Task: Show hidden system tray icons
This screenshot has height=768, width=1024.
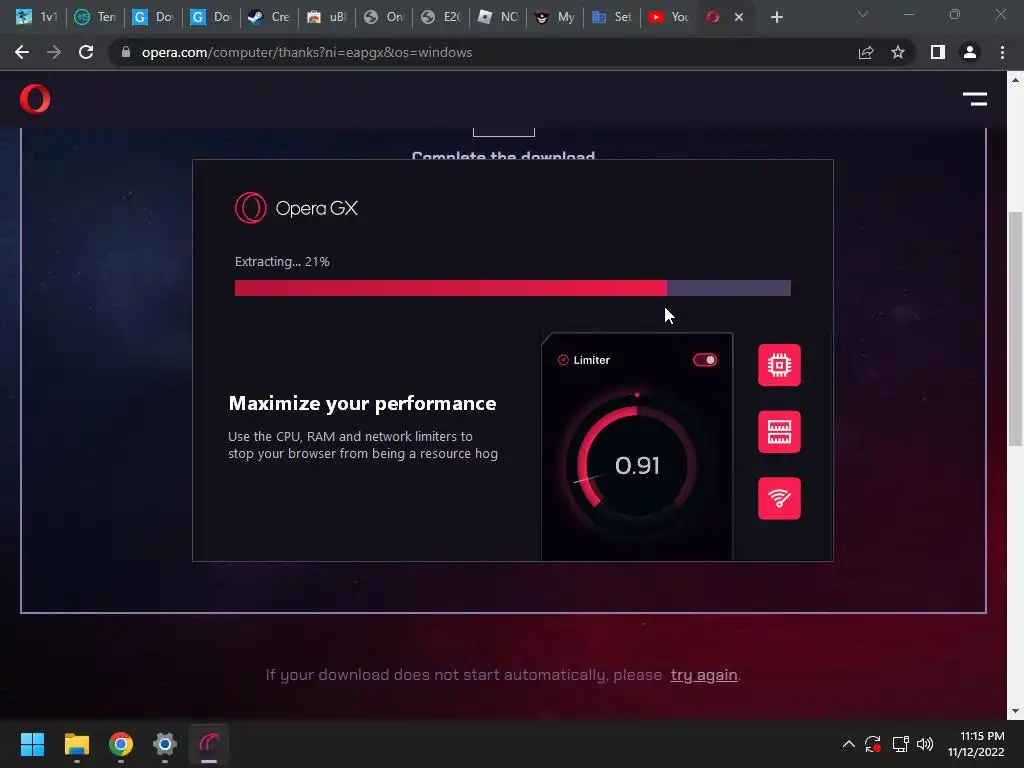Action: pos(848,744)
